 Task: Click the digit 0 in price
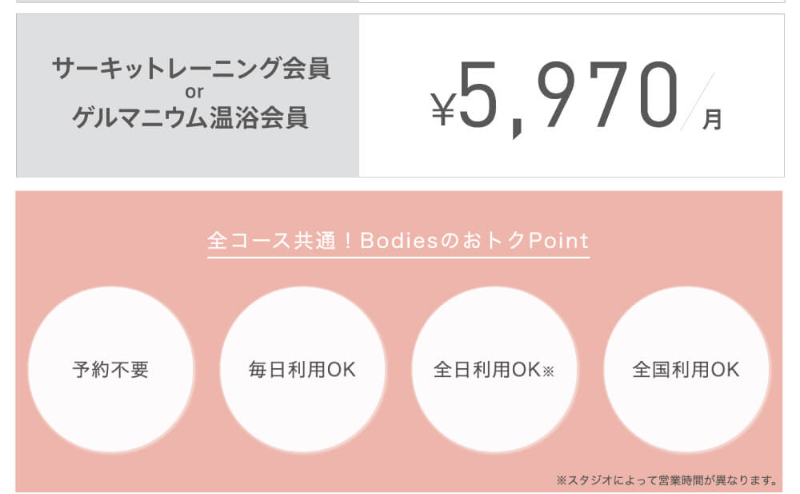point(659,94)
